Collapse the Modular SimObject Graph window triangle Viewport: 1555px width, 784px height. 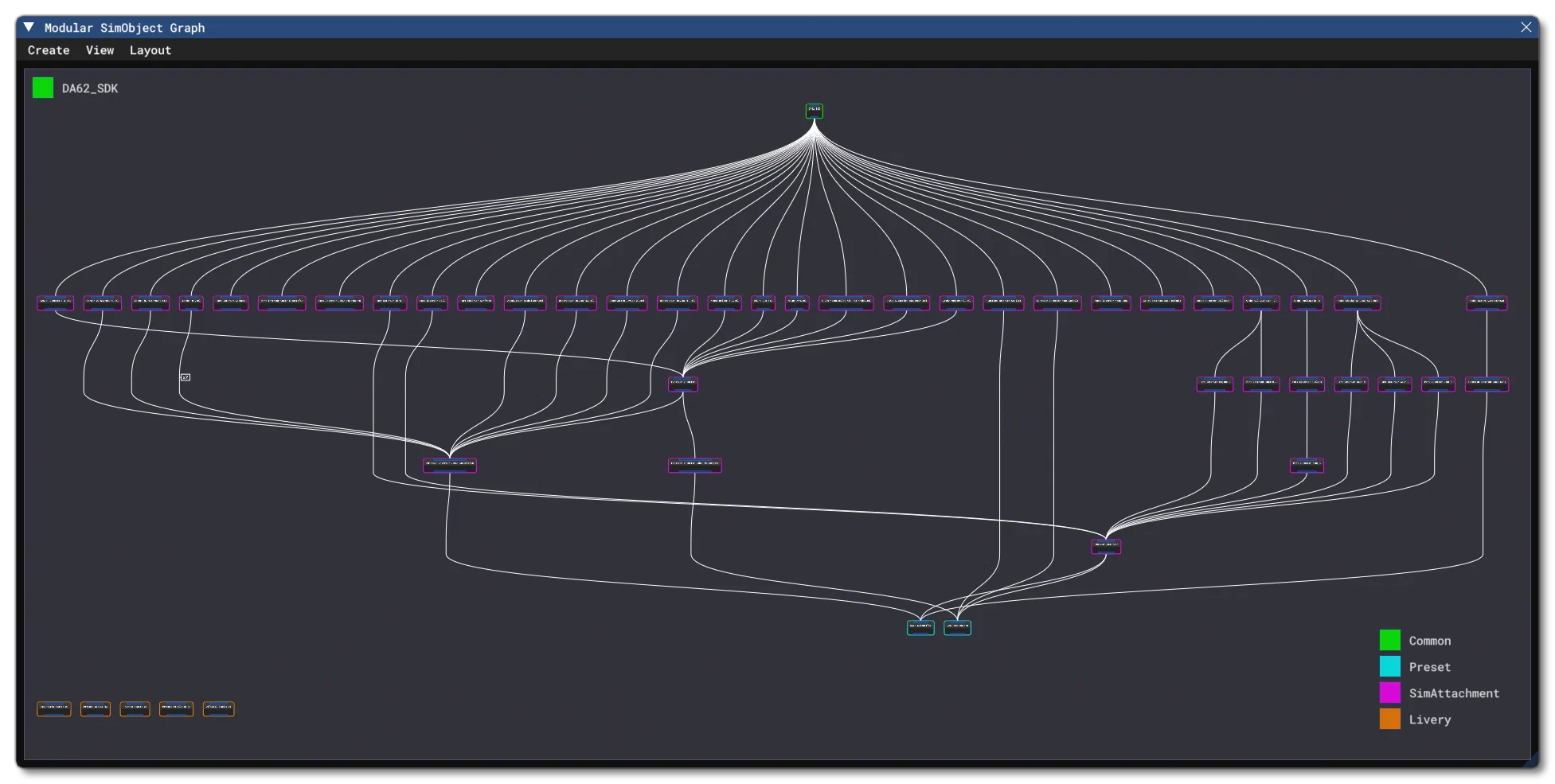coord(29,27)
